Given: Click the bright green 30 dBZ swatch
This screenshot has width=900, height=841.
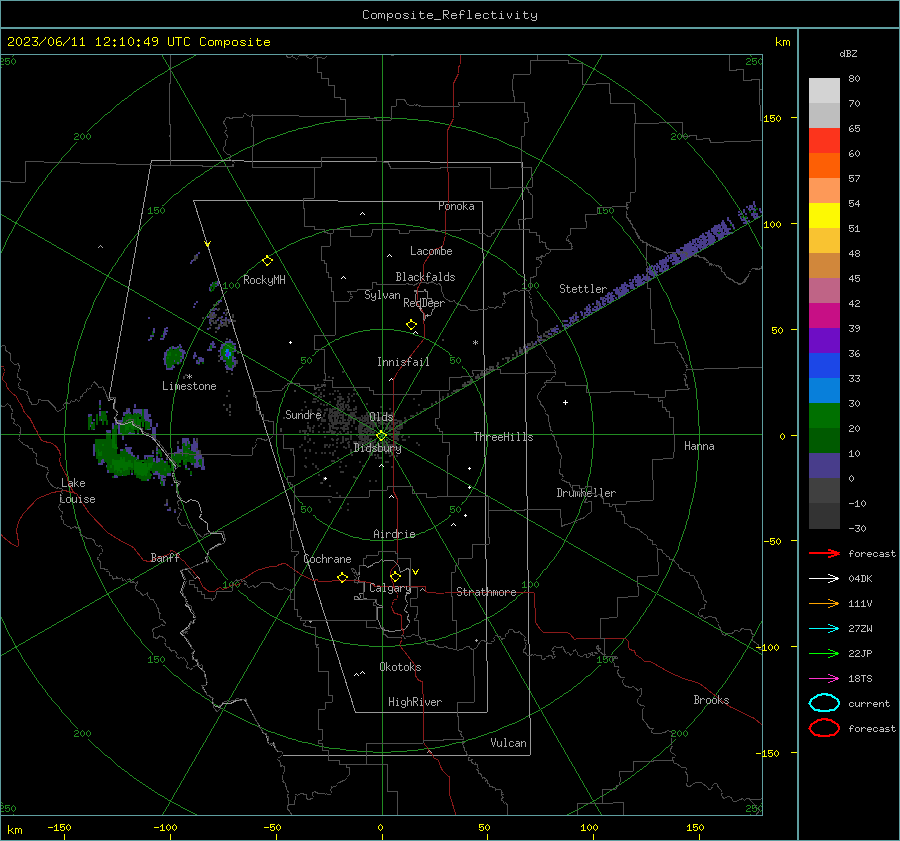Looking at the screenshot, I should [x=824, y=415].
